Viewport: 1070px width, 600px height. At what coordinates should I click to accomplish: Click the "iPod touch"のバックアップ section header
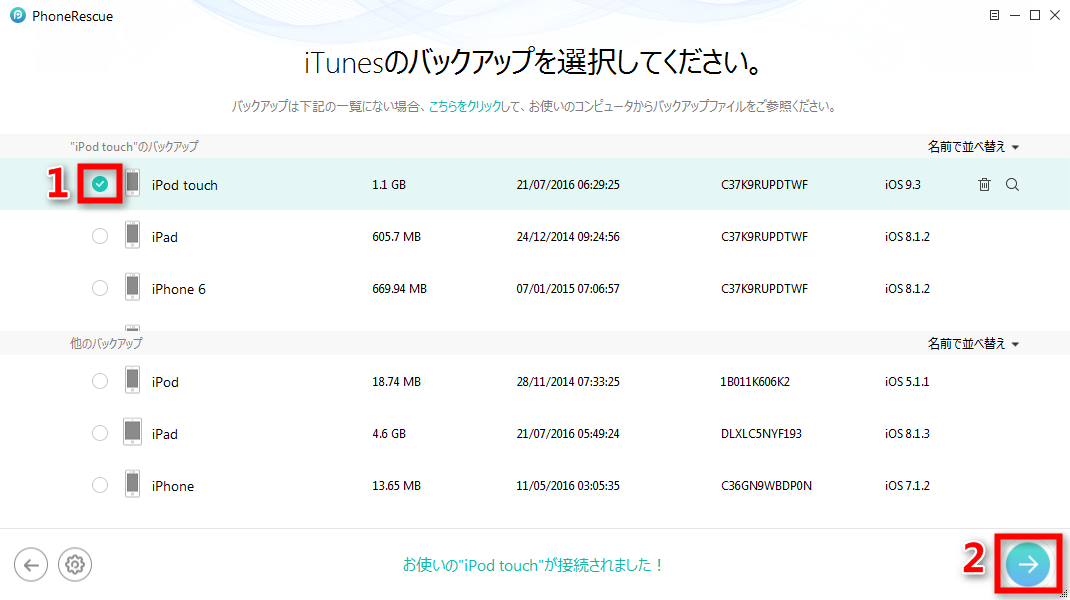click(x=134, y=147)
